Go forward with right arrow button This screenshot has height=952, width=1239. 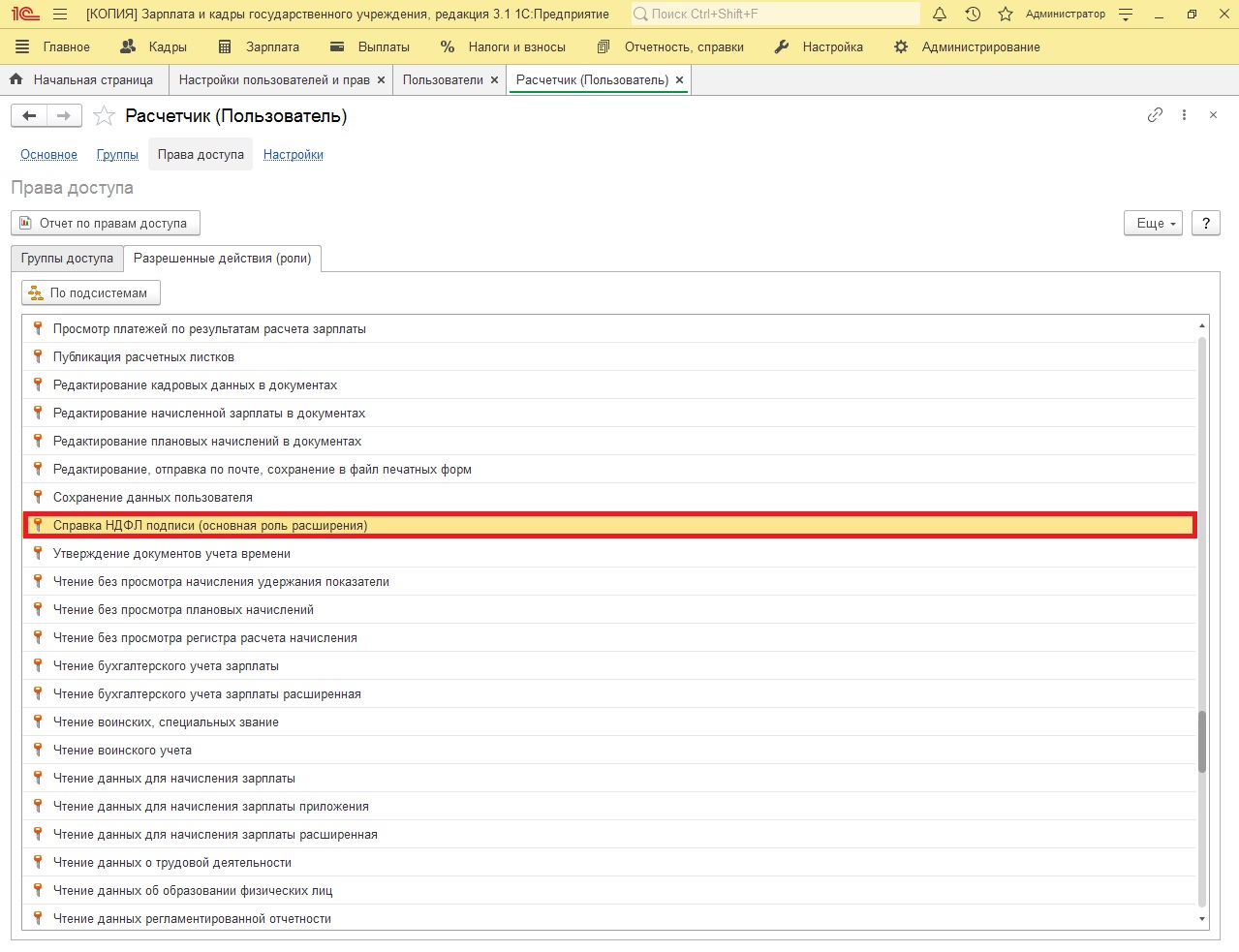64,115
